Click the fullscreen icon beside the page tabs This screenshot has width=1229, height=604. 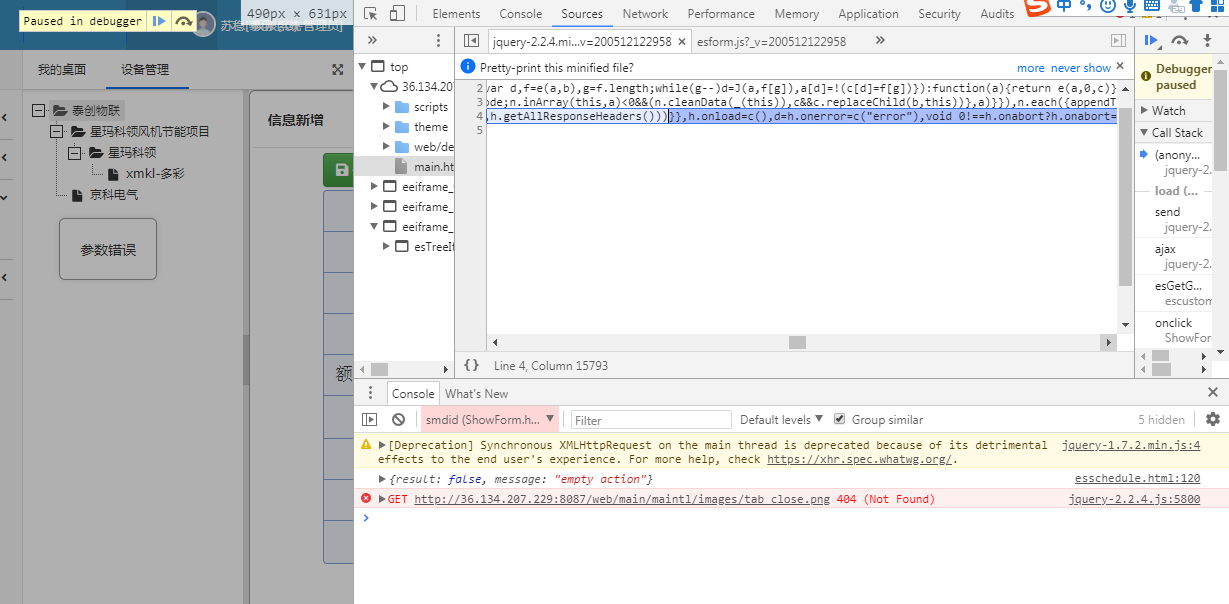pyautogui.click(x=337, y=70)
